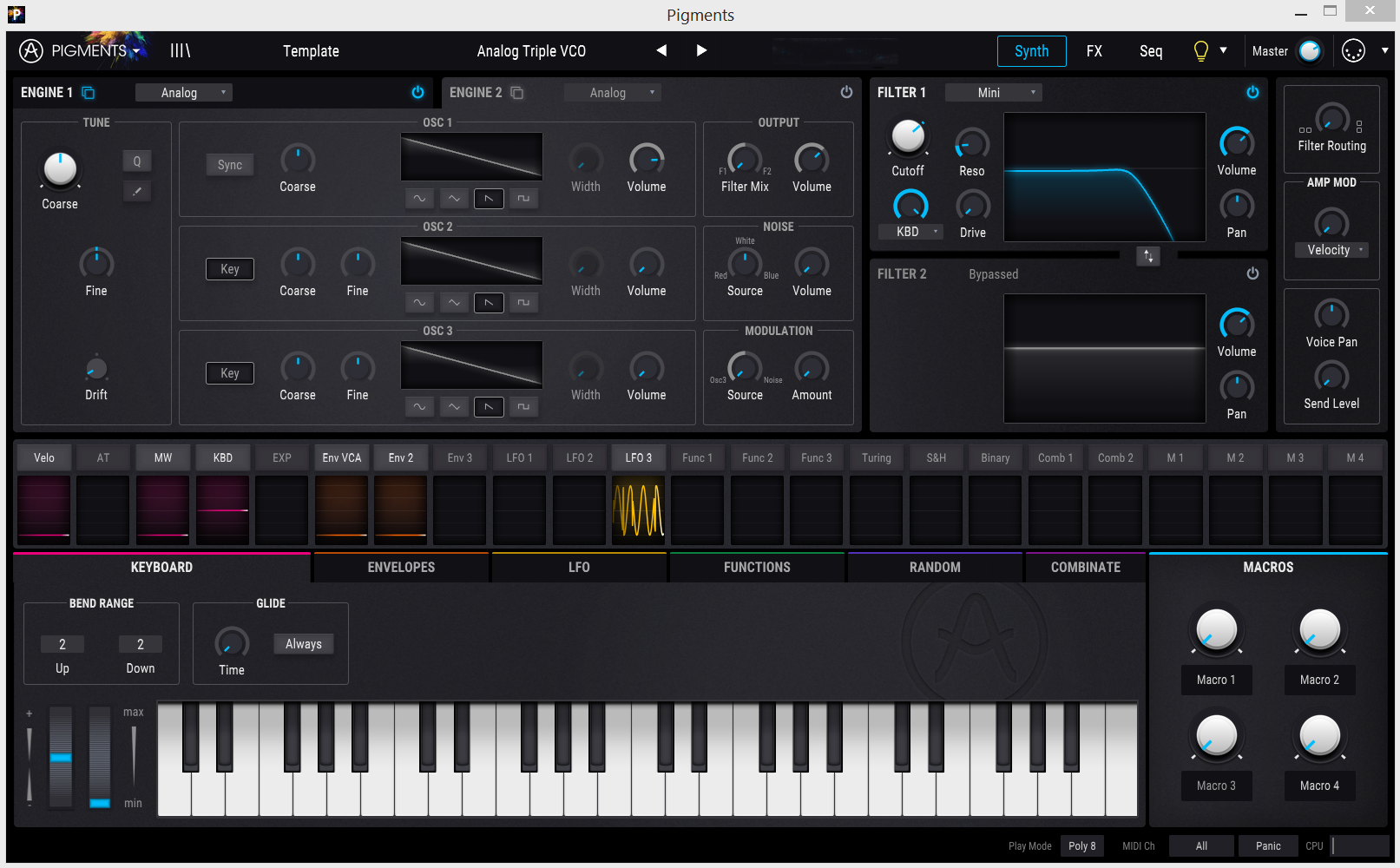Screen dimensions: 1400x868
Task: Toggle Engine 1 power button
Action: 417,92
